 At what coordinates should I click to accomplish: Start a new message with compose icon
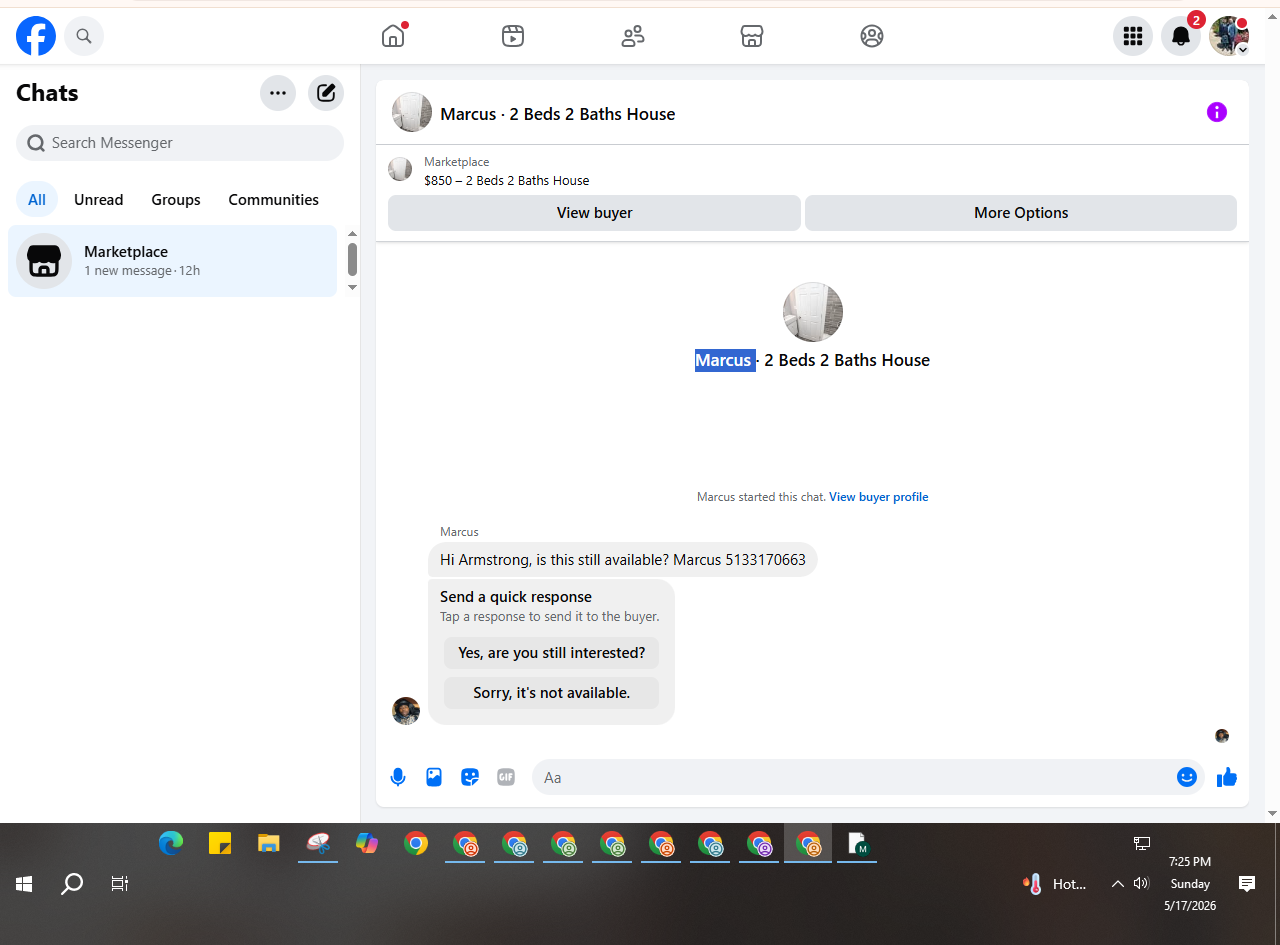click(326, 93)
